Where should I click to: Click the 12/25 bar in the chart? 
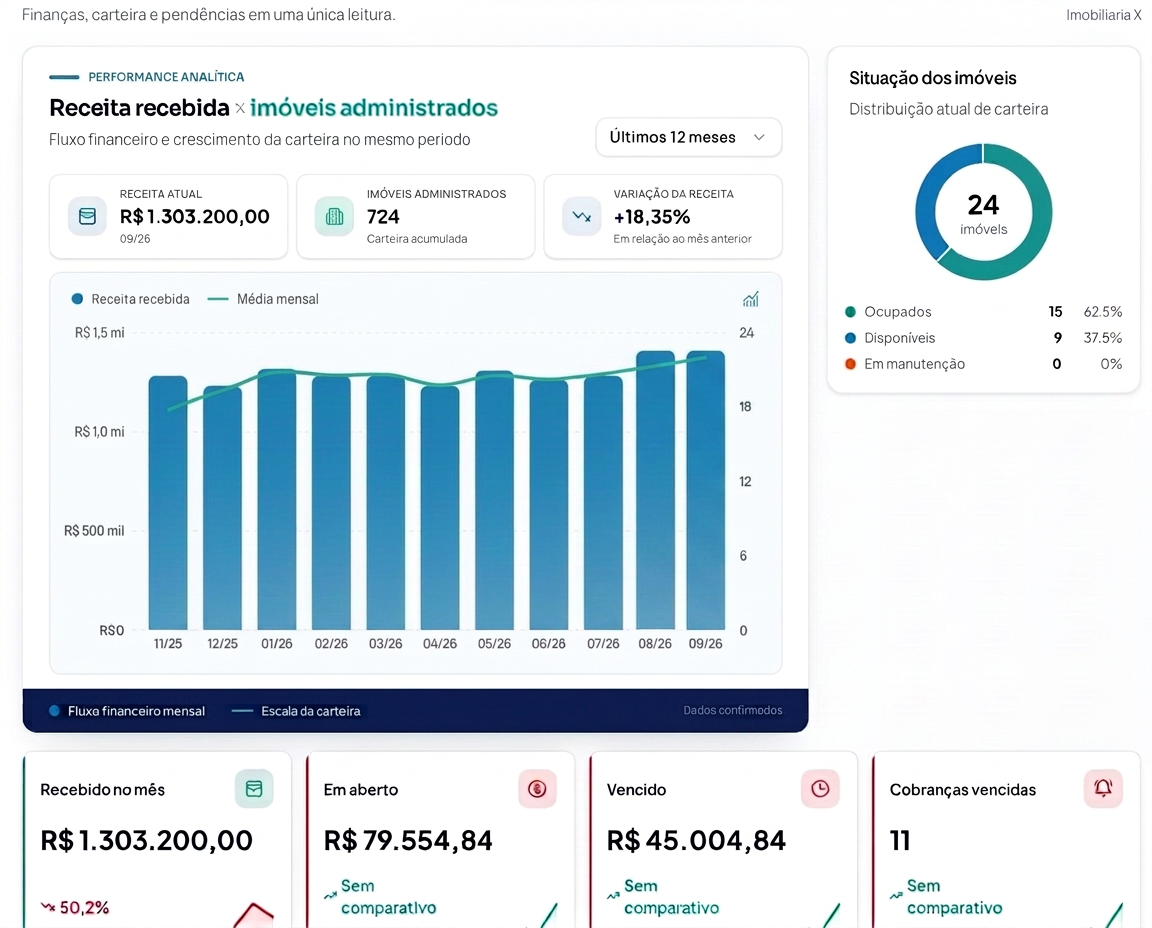coord(223,508)
